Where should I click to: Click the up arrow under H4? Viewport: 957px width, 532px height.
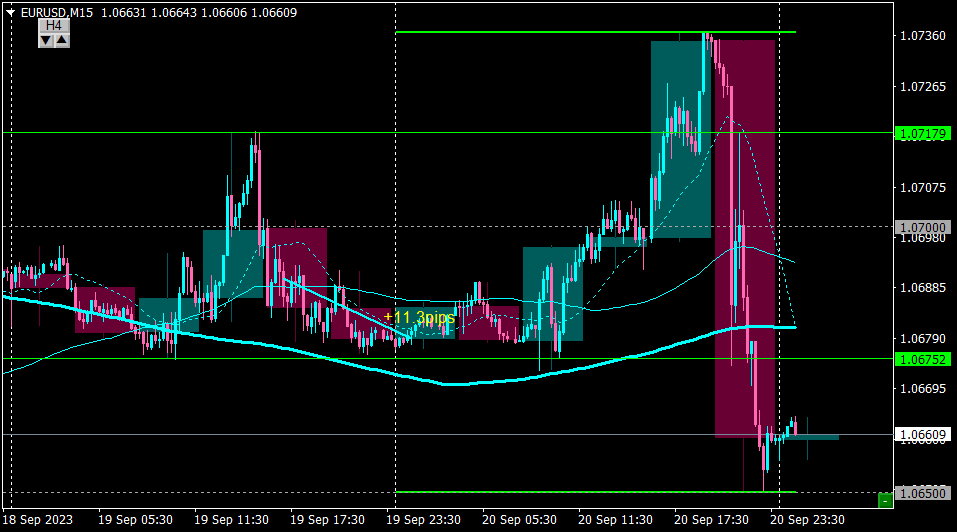pyautogui.click(x=62, y=41)
